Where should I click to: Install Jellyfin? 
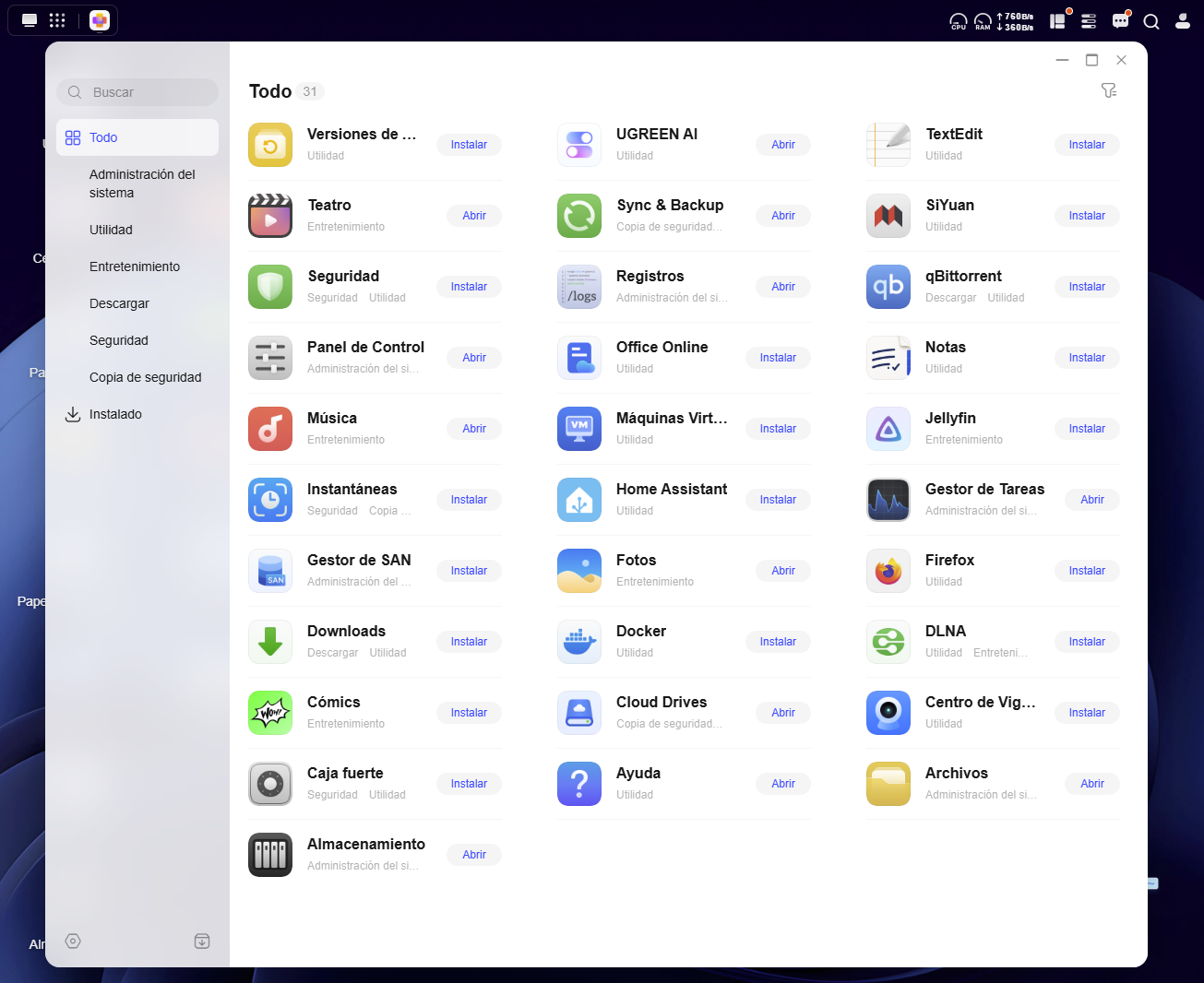coord(1087,429)
